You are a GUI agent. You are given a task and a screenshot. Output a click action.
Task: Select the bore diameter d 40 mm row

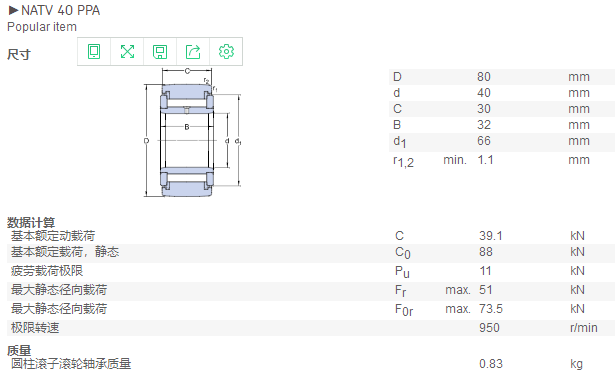[x=502, y=93]
